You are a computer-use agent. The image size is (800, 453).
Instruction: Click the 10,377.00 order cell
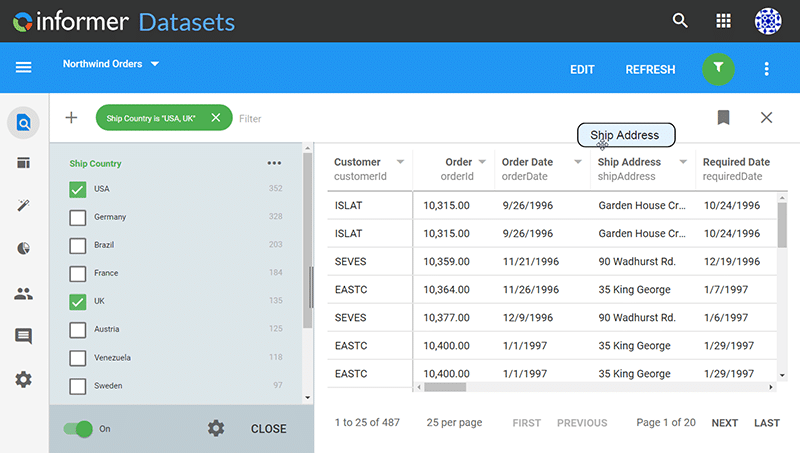pyautogui.click(x=446, y=317)
